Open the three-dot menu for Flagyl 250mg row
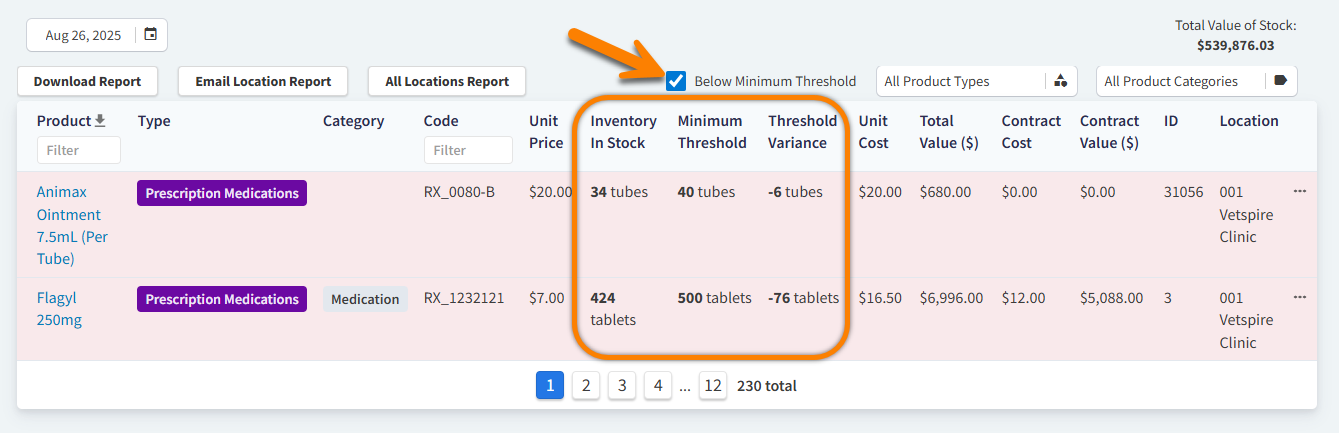Image resolution: width=1339 pixels, height=433 pixels. point(1299,297)
